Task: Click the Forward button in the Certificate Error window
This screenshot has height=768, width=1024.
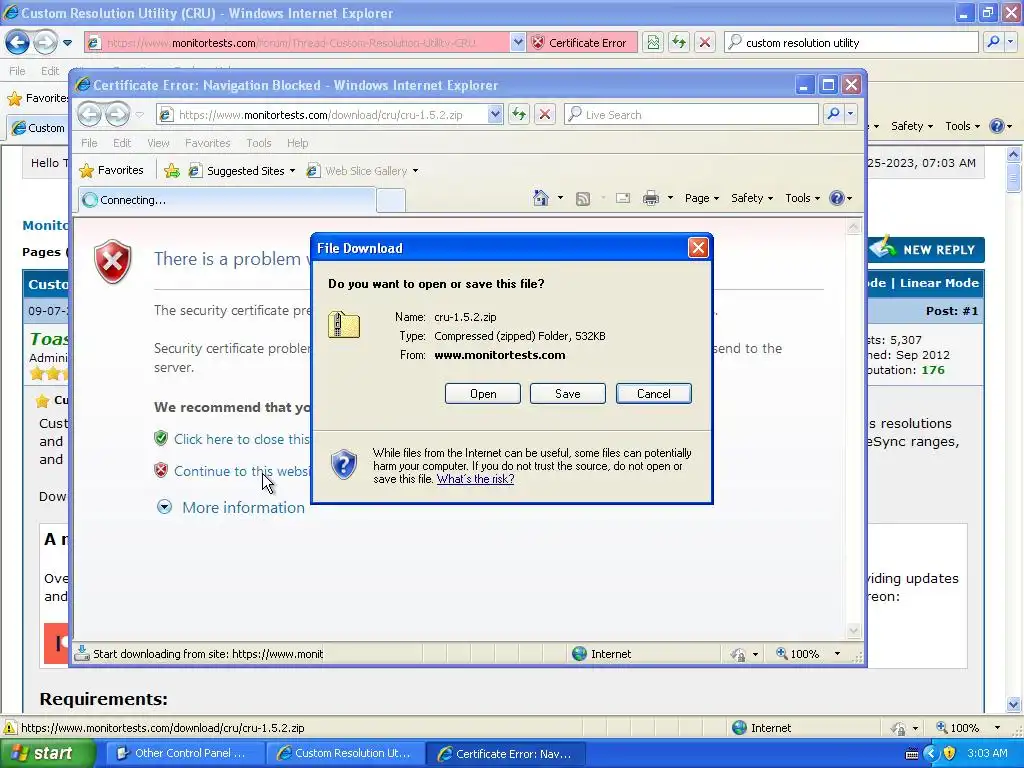Action: 118,115
